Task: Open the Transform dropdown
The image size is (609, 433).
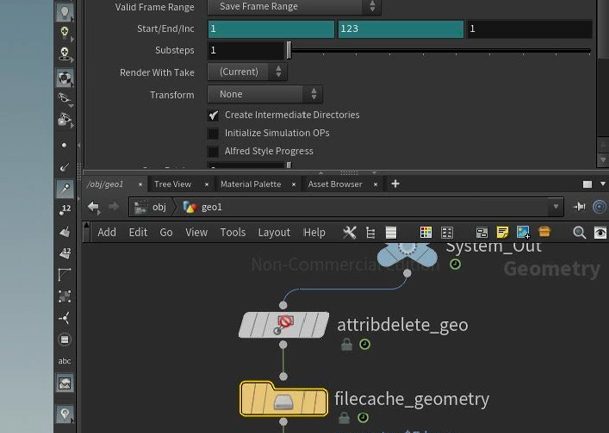Action: coord(264,94)
